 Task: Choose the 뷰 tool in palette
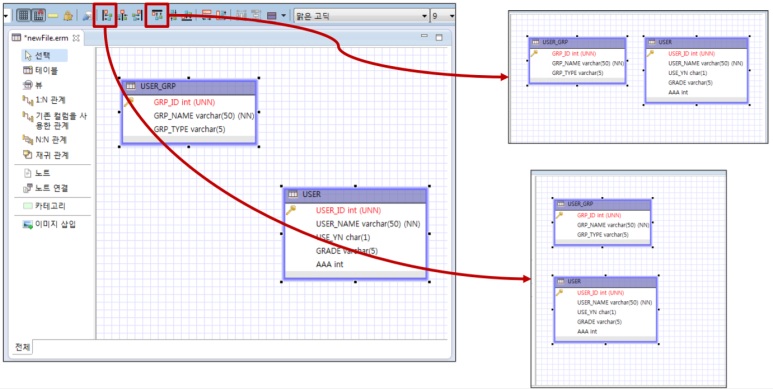tap(34, 85)
